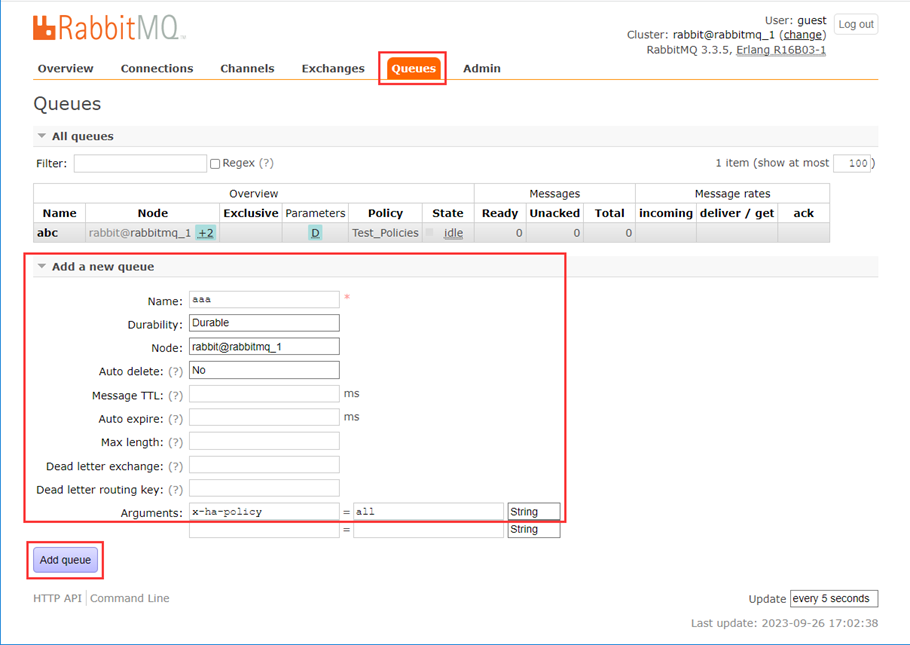Sort by the Ready column header

[x=500, y=213]
